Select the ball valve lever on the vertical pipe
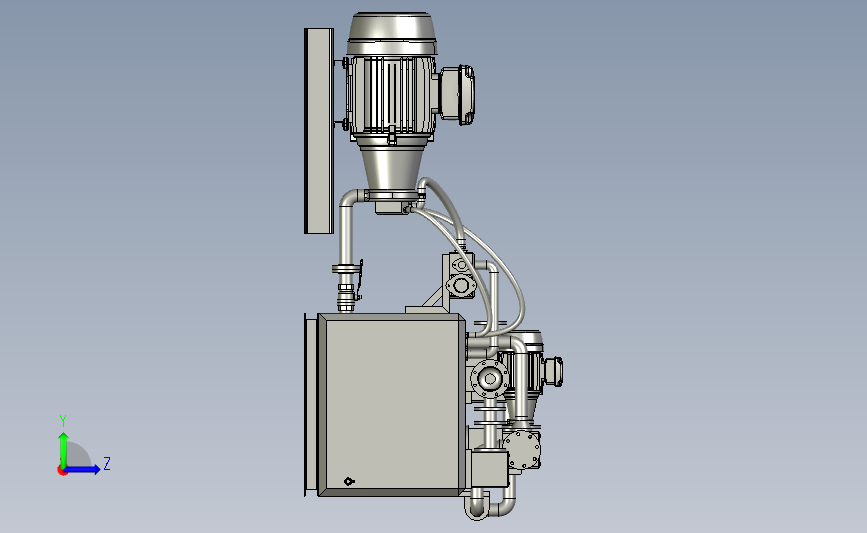The image size is (867, 533). 359,279
